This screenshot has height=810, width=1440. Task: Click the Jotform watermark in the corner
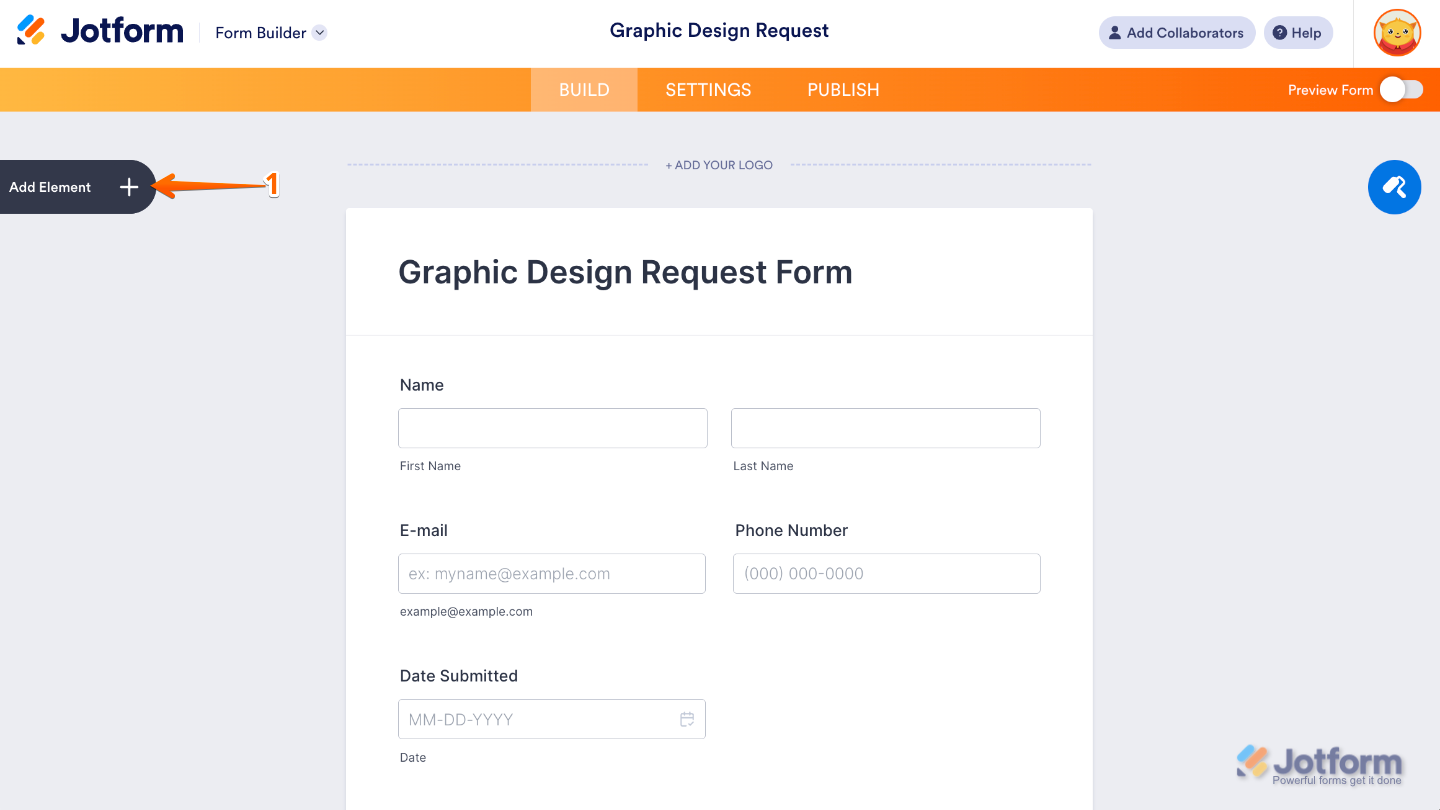click(x=1318, y=763)
